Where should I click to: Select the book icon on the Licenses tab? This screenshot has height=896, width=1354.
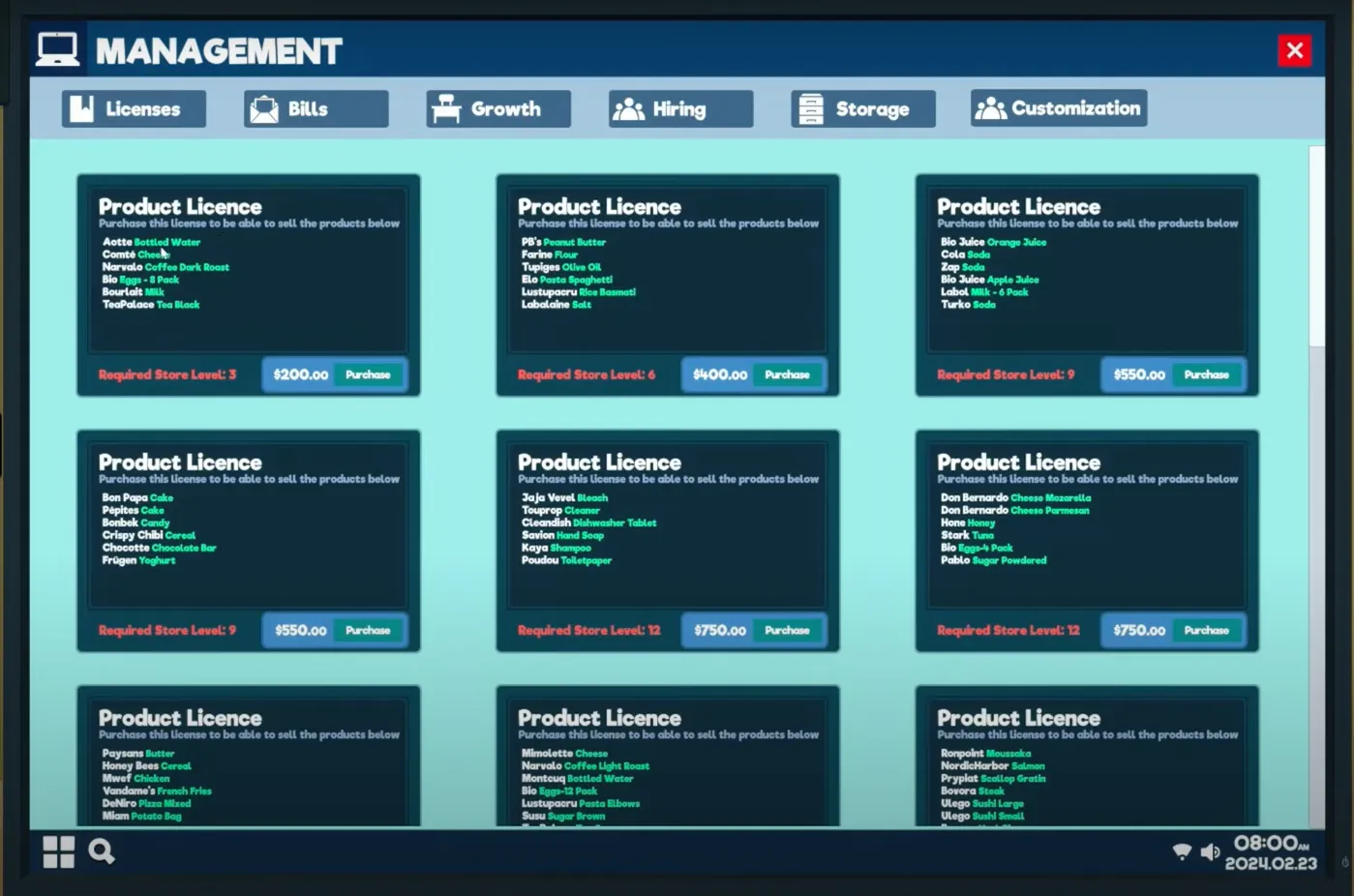[81, 108]
